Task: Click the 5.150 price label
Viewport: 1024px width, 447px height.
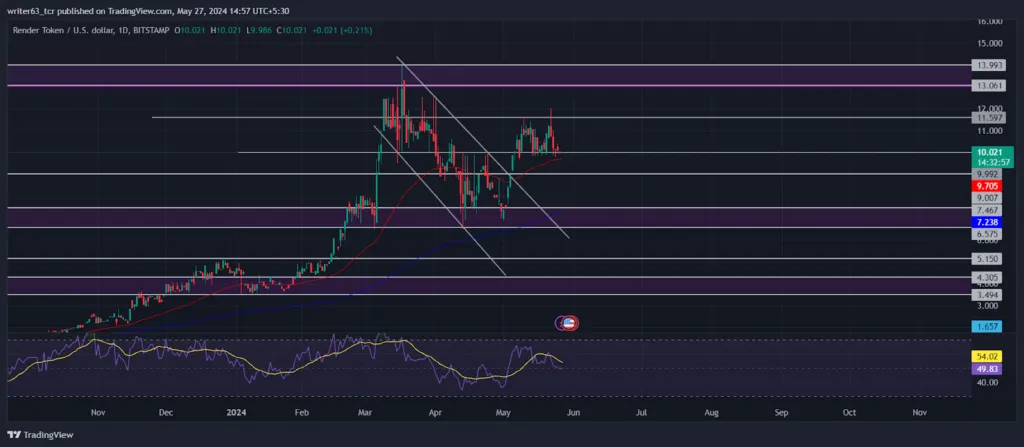Action: pos(986,259)
